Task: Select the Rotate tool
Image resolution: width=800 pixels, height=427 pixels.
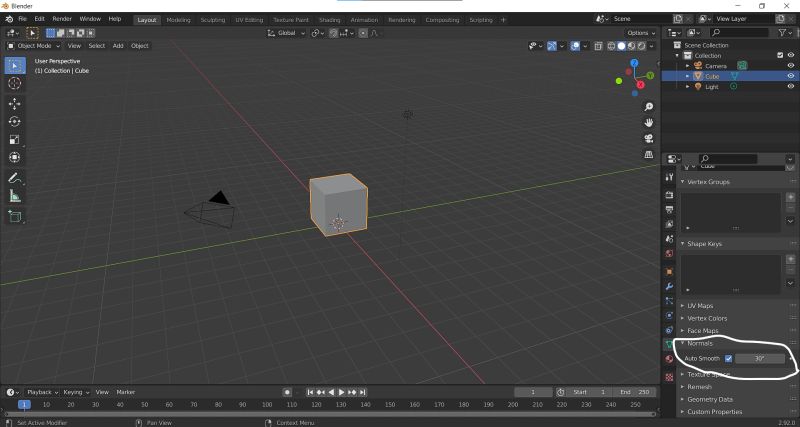Action: coord(15,121)
